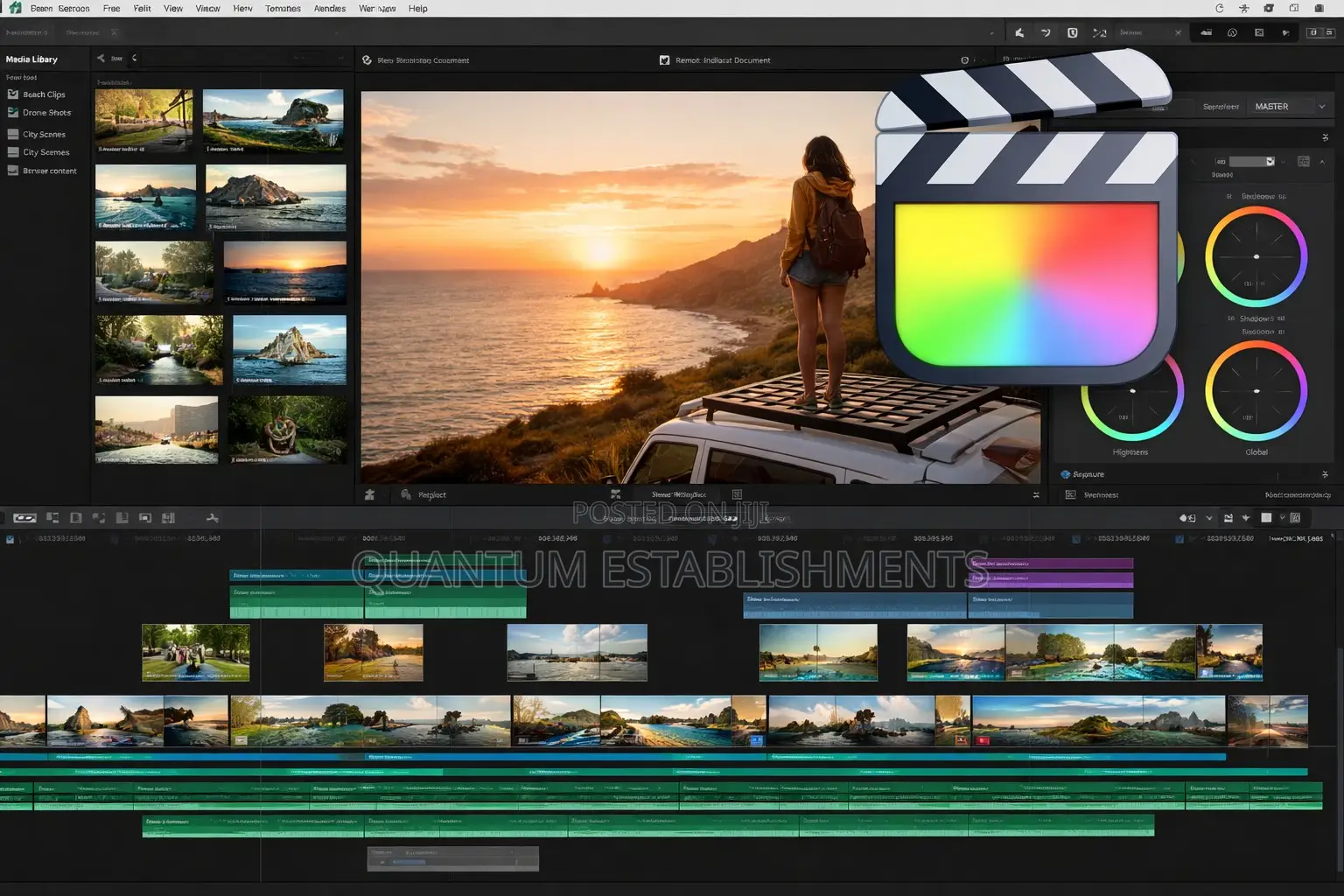This screenshot has height=896, width=1344.
Task: Click the icon beside the row below Exposure
Action: pos(1070,494)
